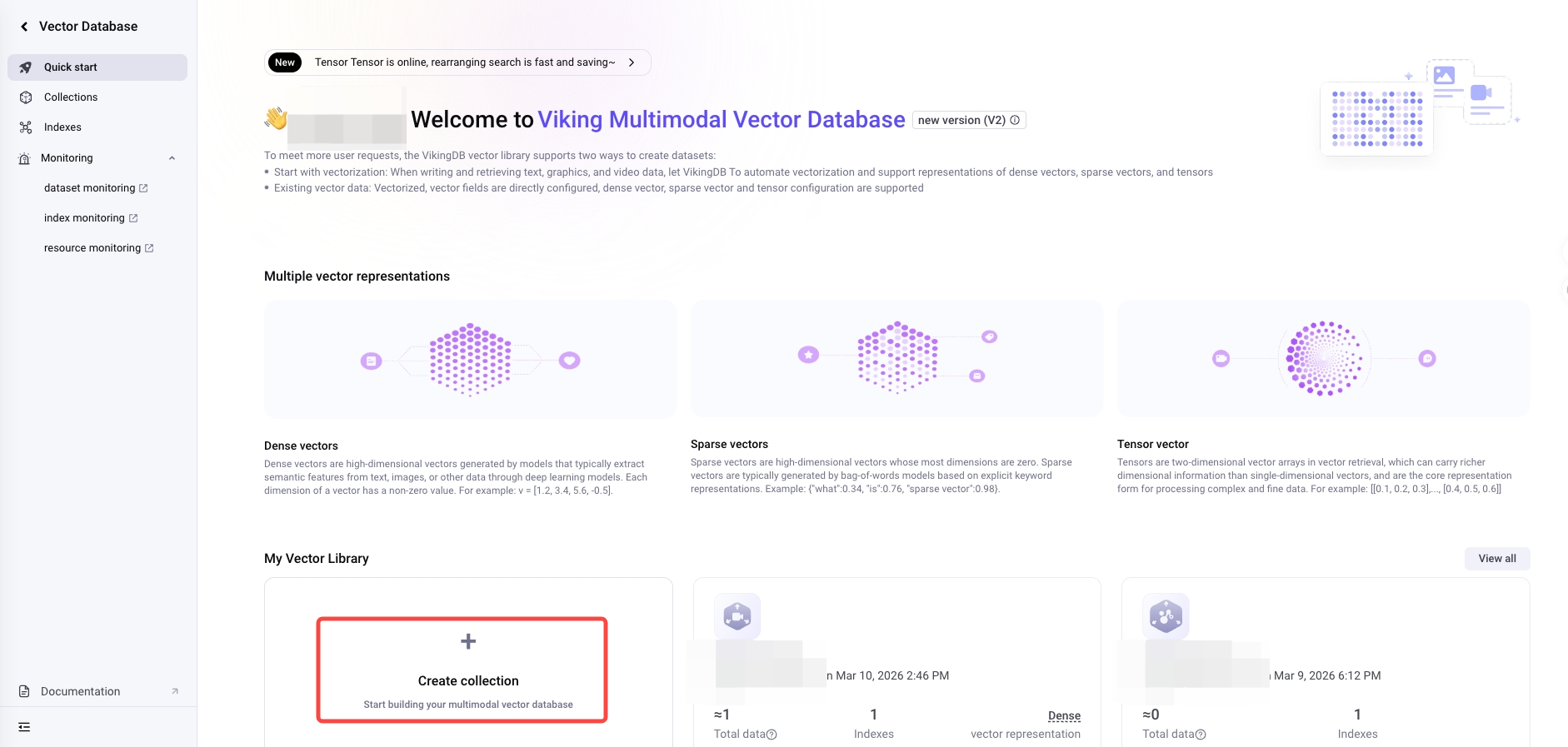
Task: Collapse the sidebar using the bottom icon
Action: coord(24,727)
